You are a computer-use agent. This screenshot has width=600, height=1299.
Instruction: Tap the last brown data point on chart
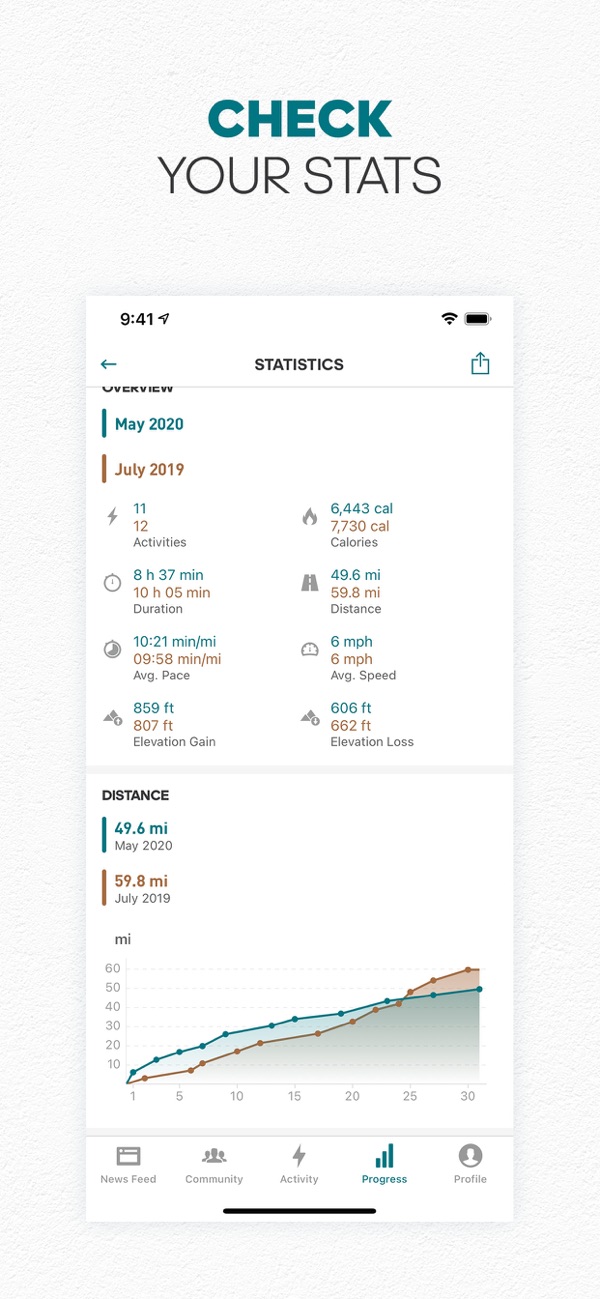[x=467, y=970]
